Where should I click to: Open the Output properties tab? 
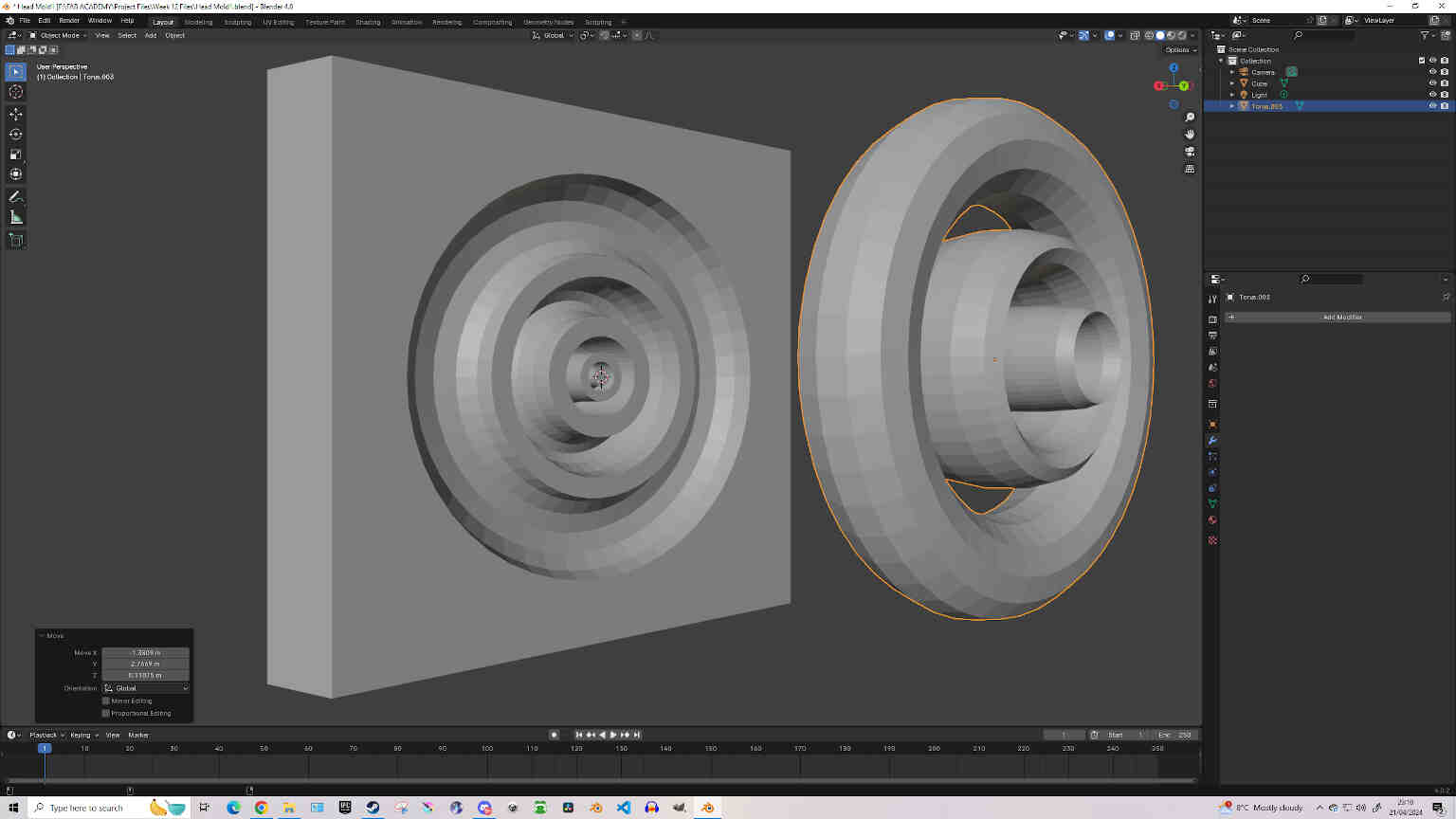click(x=1212, y=336)
